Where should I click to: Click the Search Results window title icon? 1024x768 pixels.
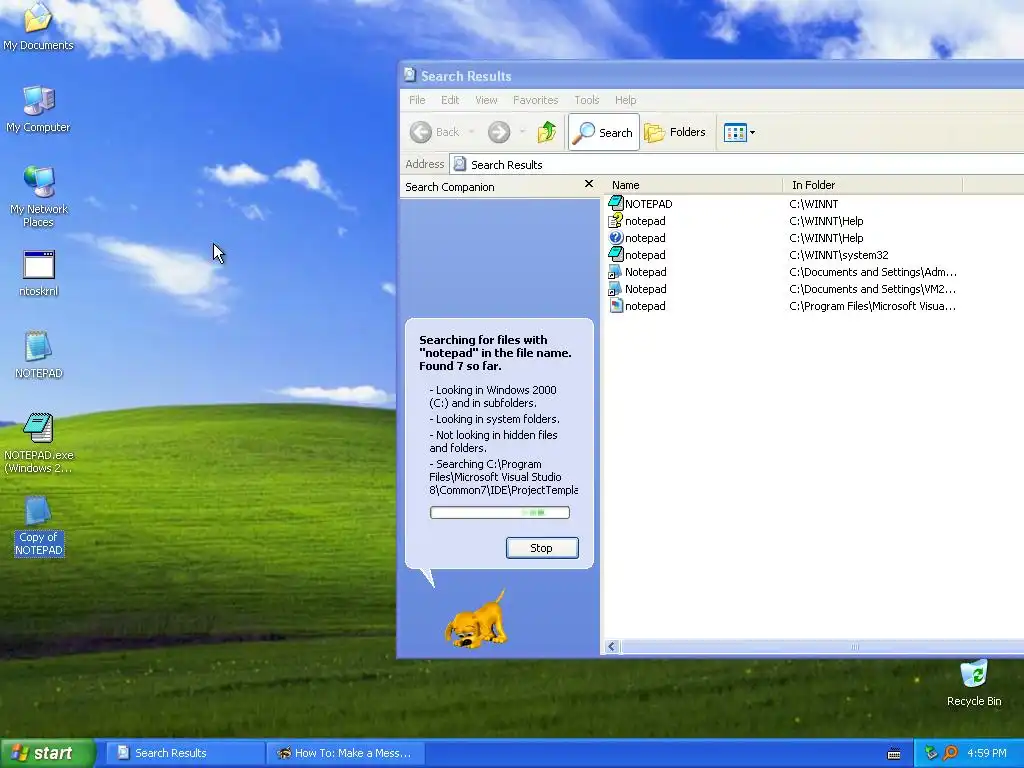click(409, 74)
